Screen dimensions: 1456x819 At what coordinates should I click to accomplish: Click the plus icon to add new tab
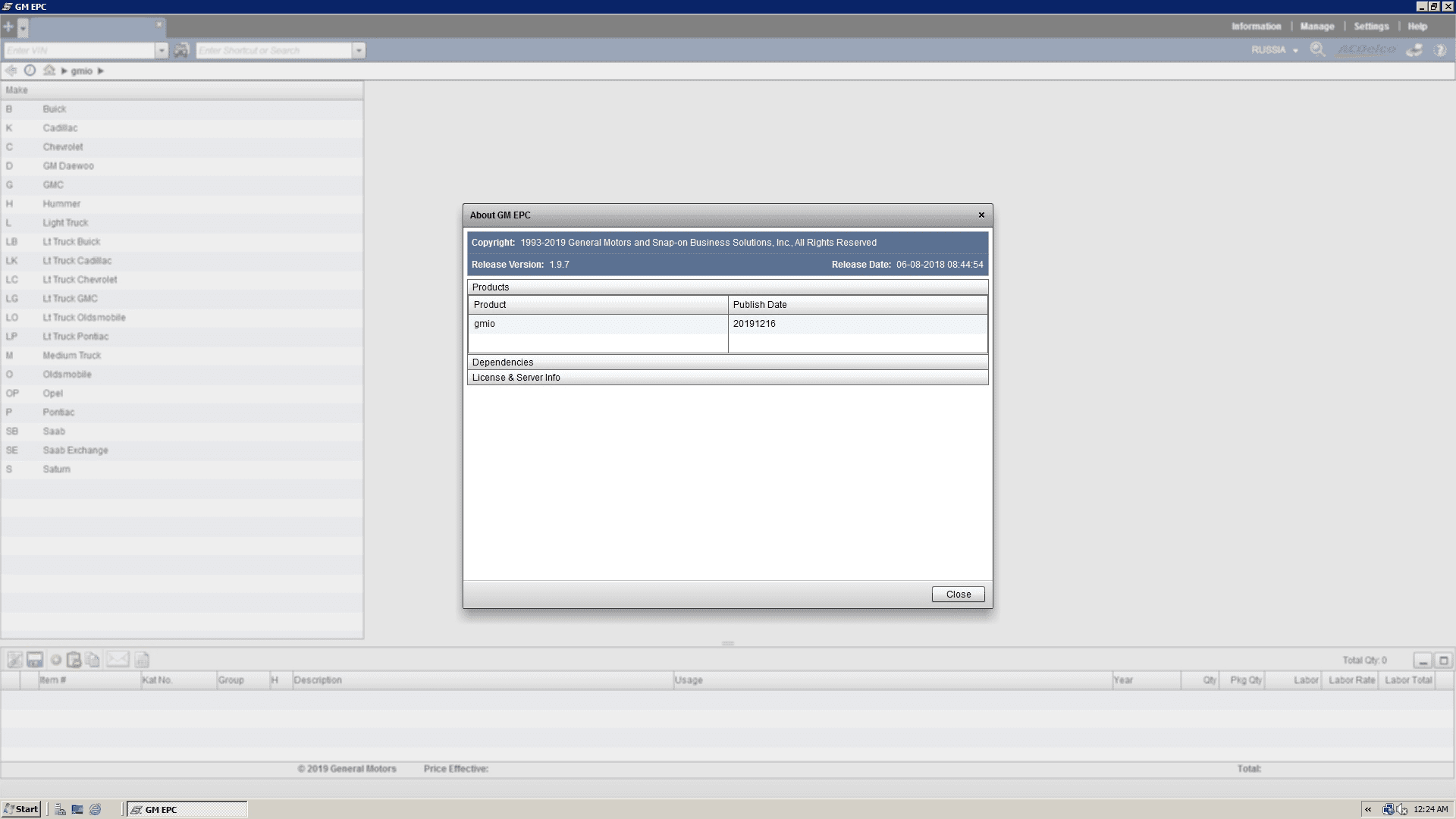click(x=8, y=27)
